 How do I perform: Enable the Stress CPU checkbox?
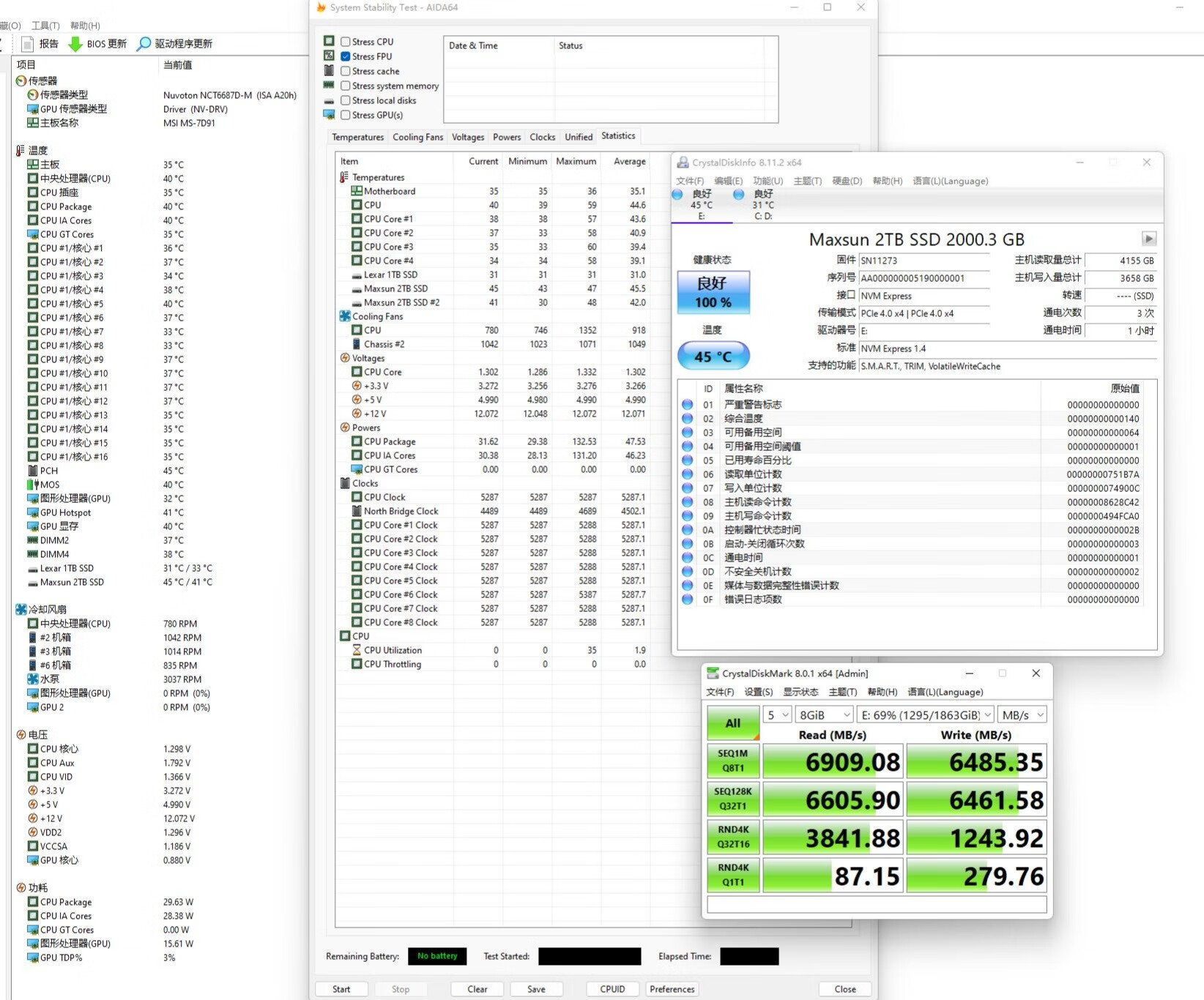click(x=346, y=42)
